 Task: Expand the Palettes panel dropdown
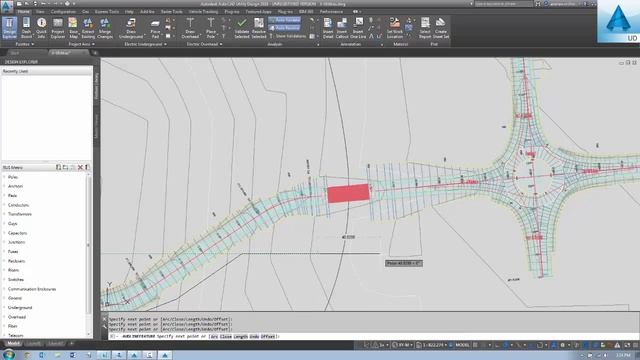click(24, 44)
